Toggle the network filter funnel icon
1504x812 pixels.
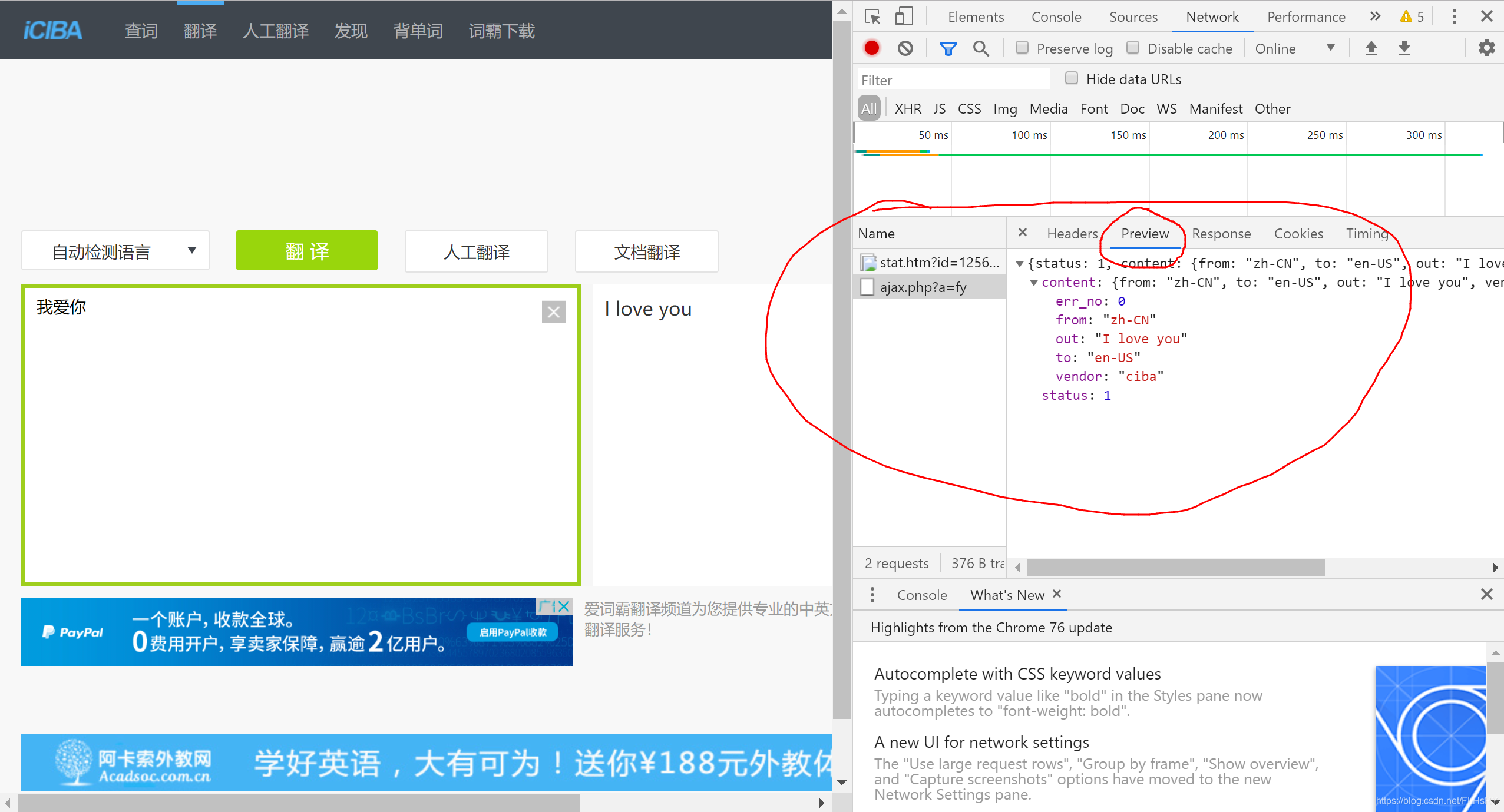[x=948, y=48]
